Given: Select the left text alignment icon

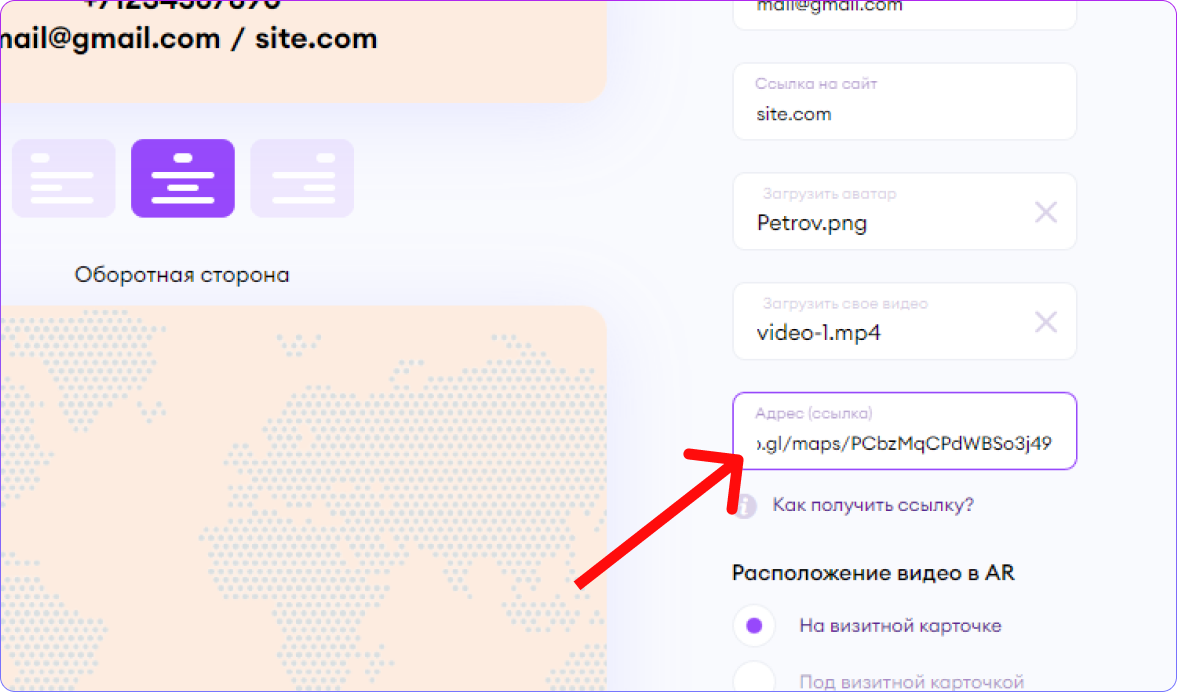Looking at the screenshot, I should click(x=64, y=179).
